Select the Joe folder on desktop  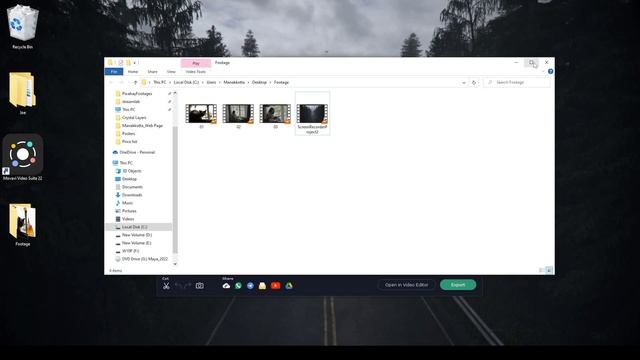click(x=22, y=93)
